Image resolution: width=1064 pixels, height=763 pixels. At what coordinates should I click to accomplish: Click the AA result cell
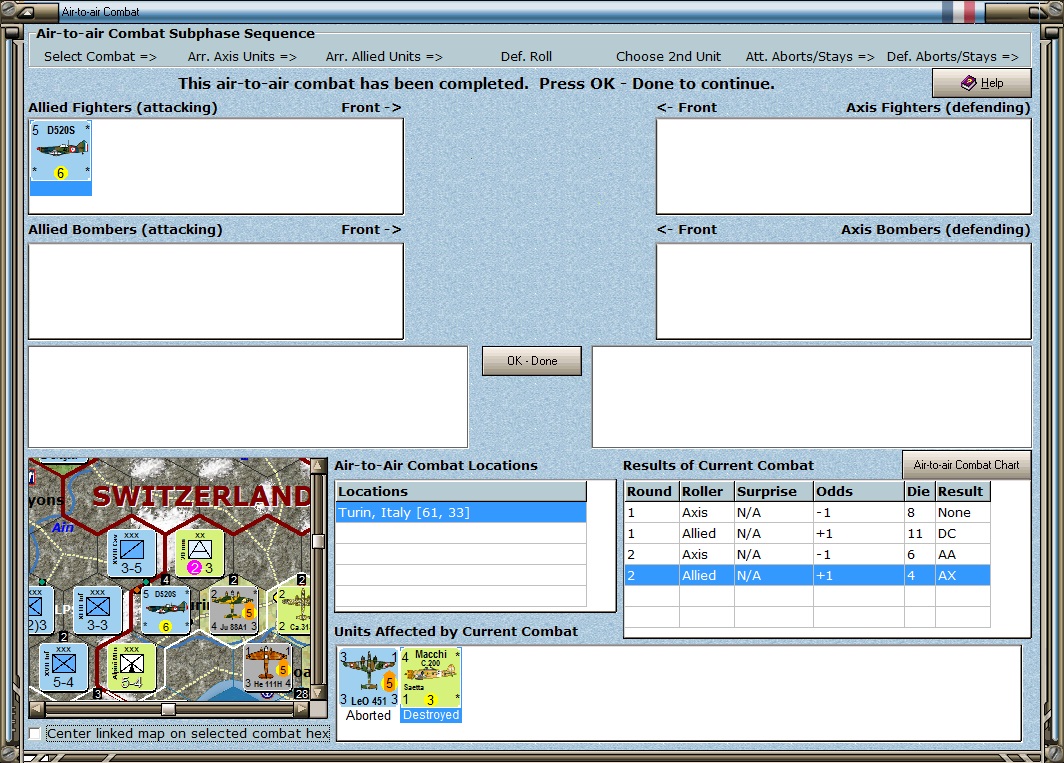[962, 555]
